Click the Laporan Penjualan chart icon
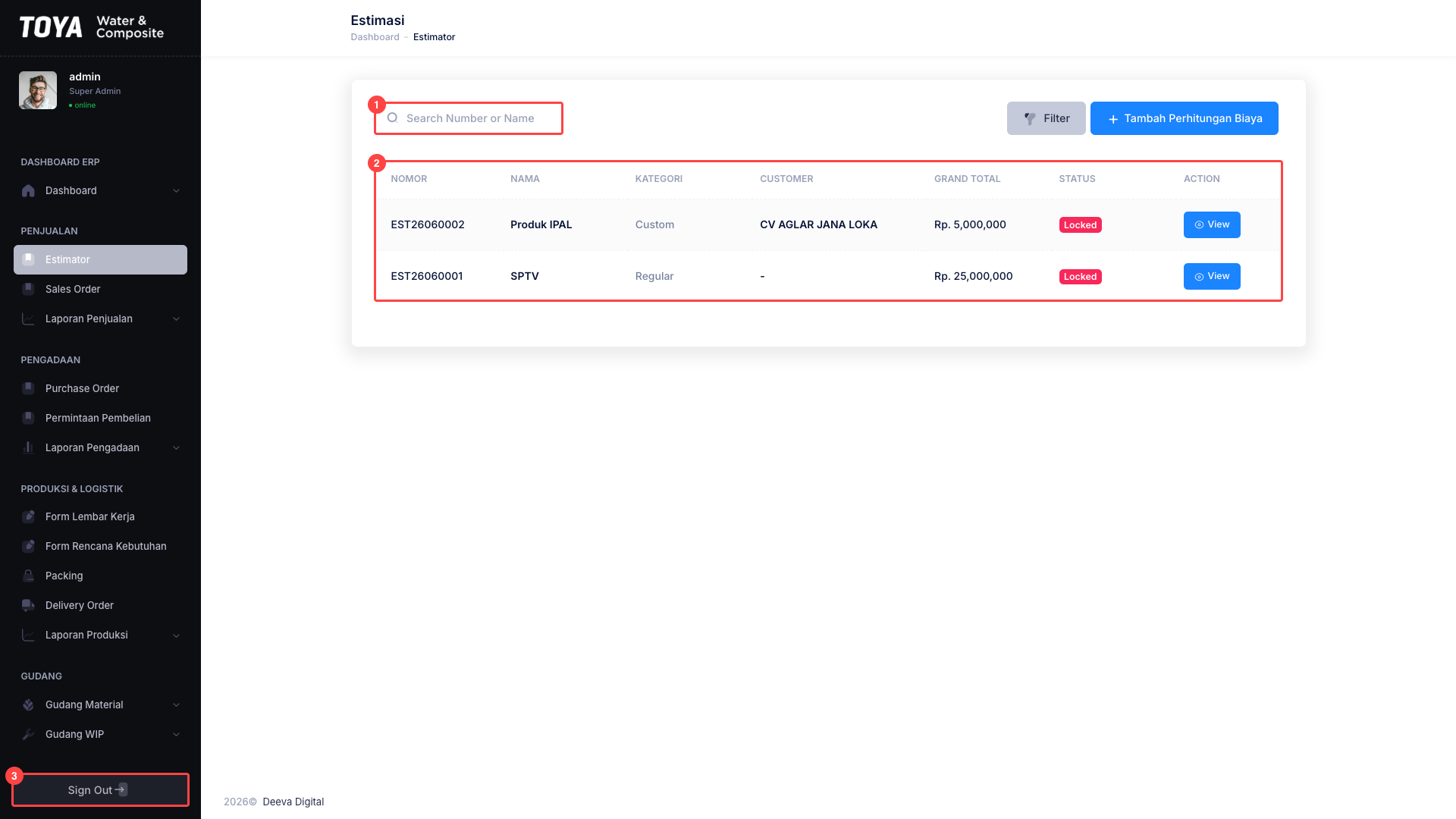This screenshot has height=819, width=1456. pos(28,318)
